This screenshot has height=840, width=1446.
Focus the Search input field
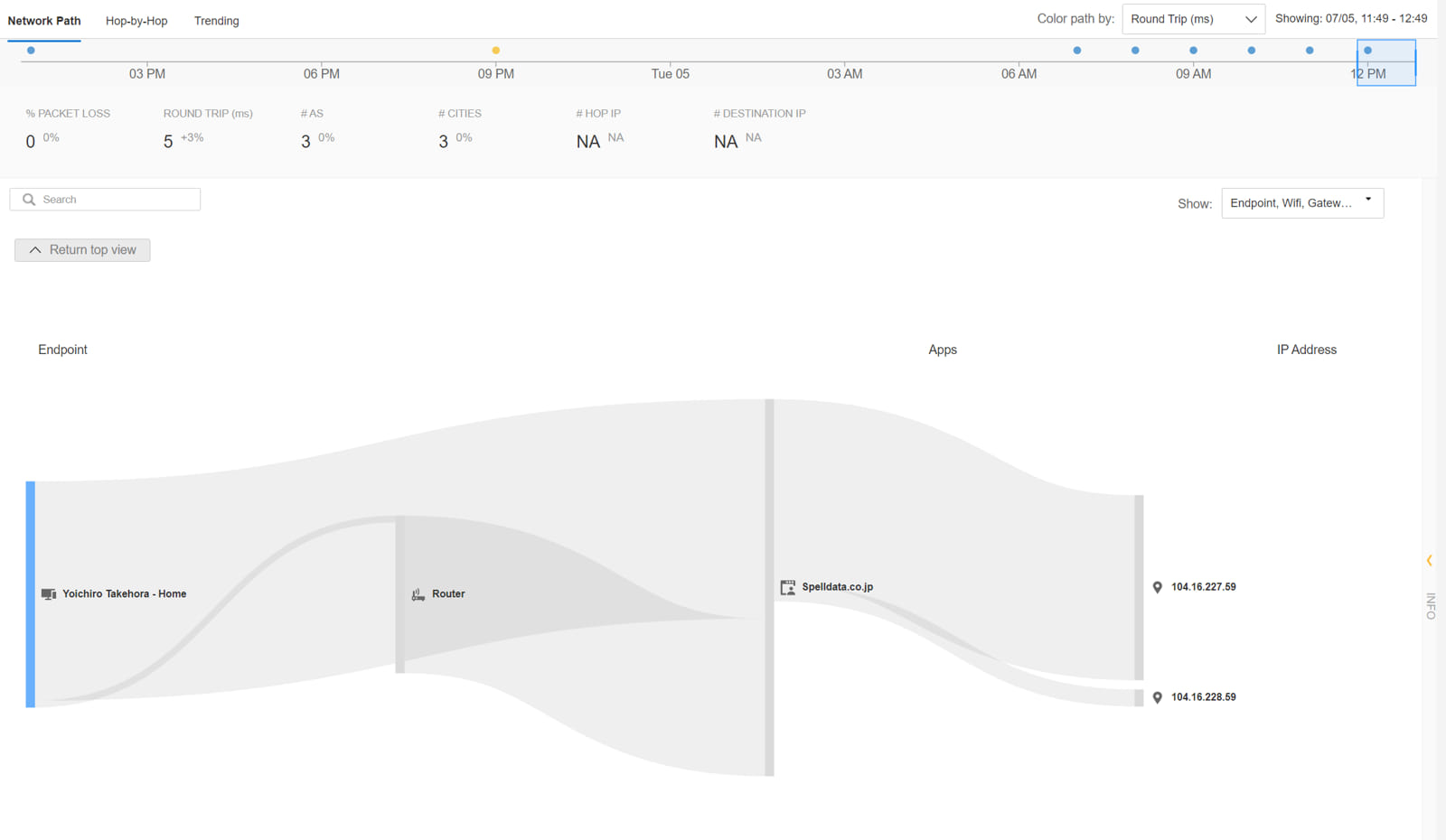[105, 200]
